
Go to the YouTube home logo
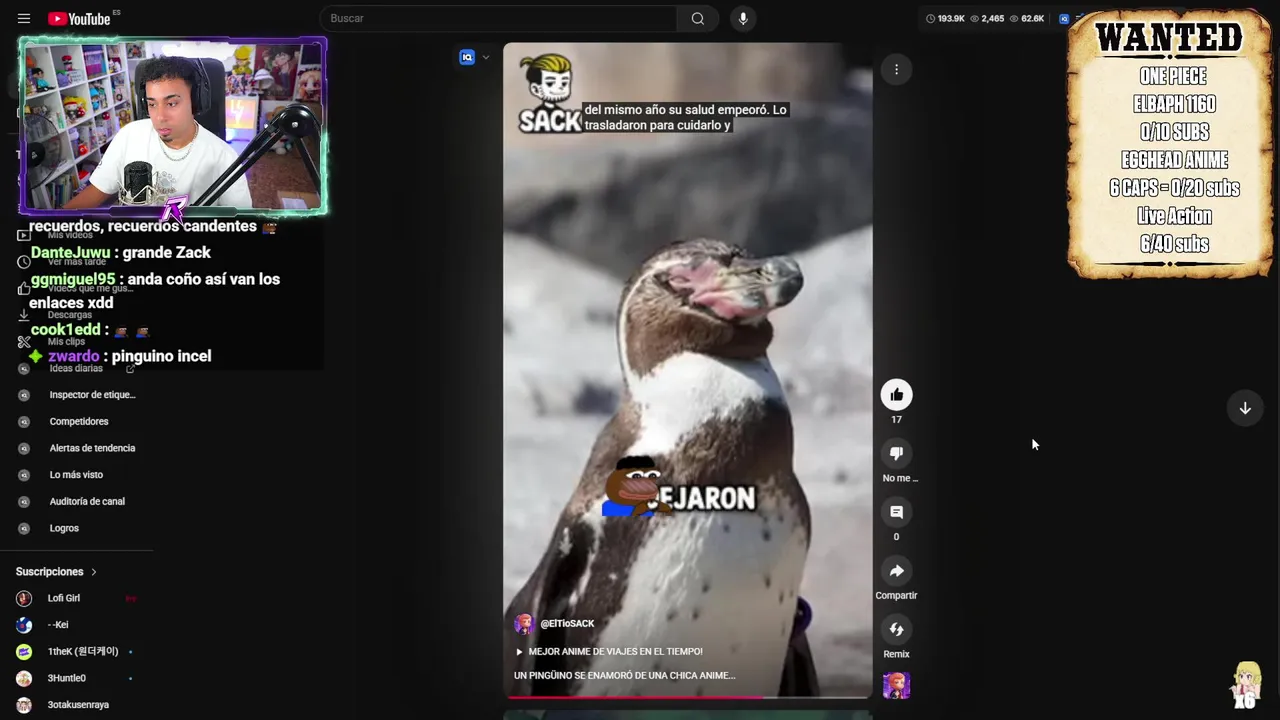click(x=79, y=19)
